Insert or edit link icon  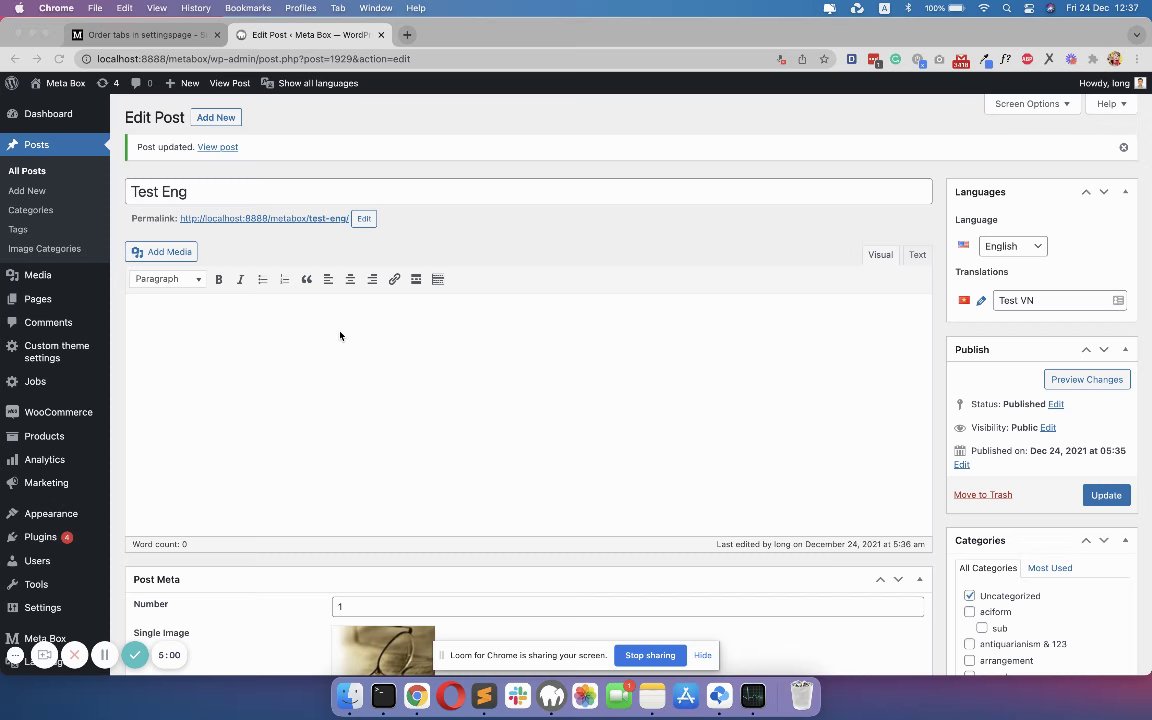(395, 279)
